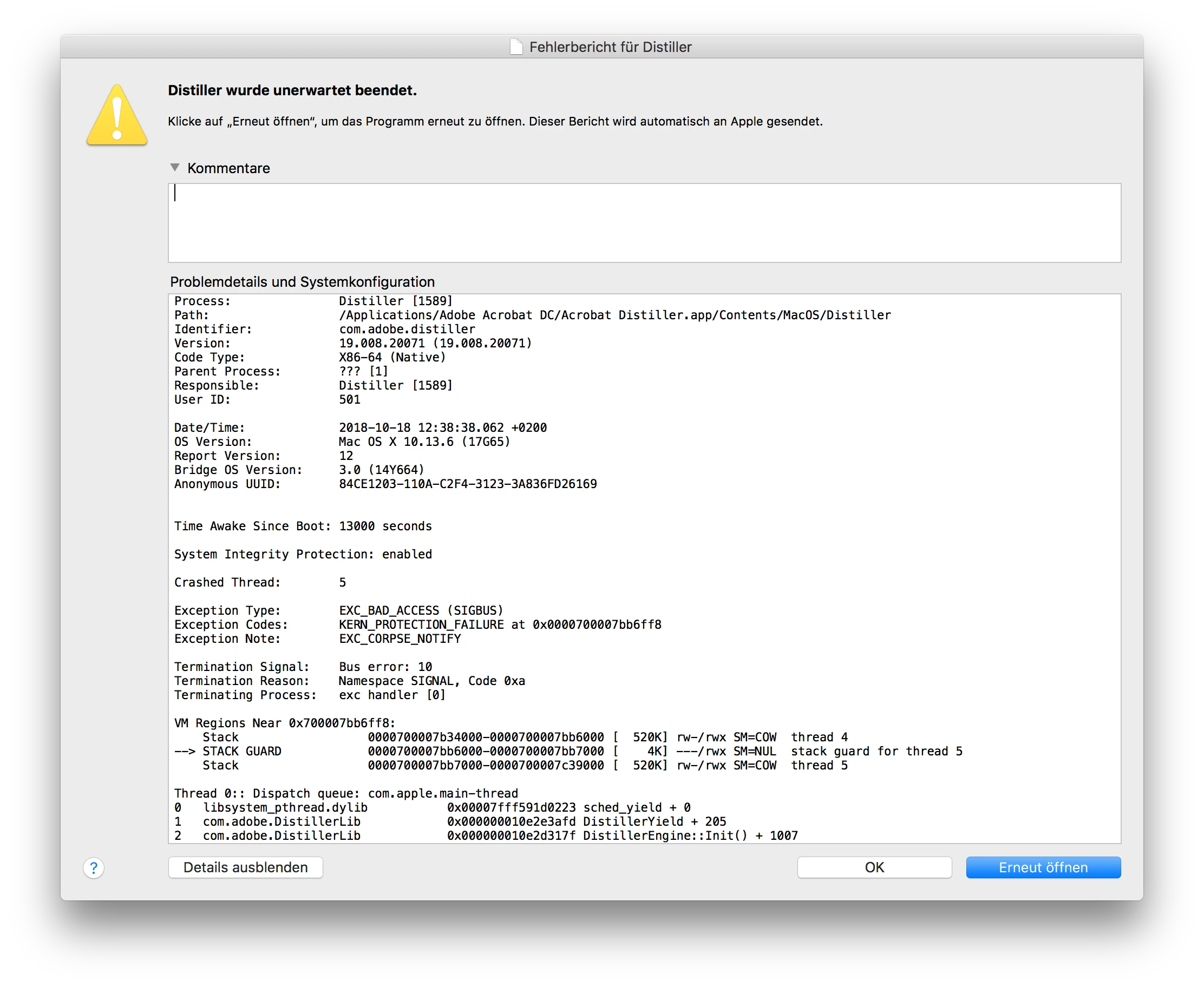Click the Anonymous UUID value
Screen dimensions: 1204x987
468,484
